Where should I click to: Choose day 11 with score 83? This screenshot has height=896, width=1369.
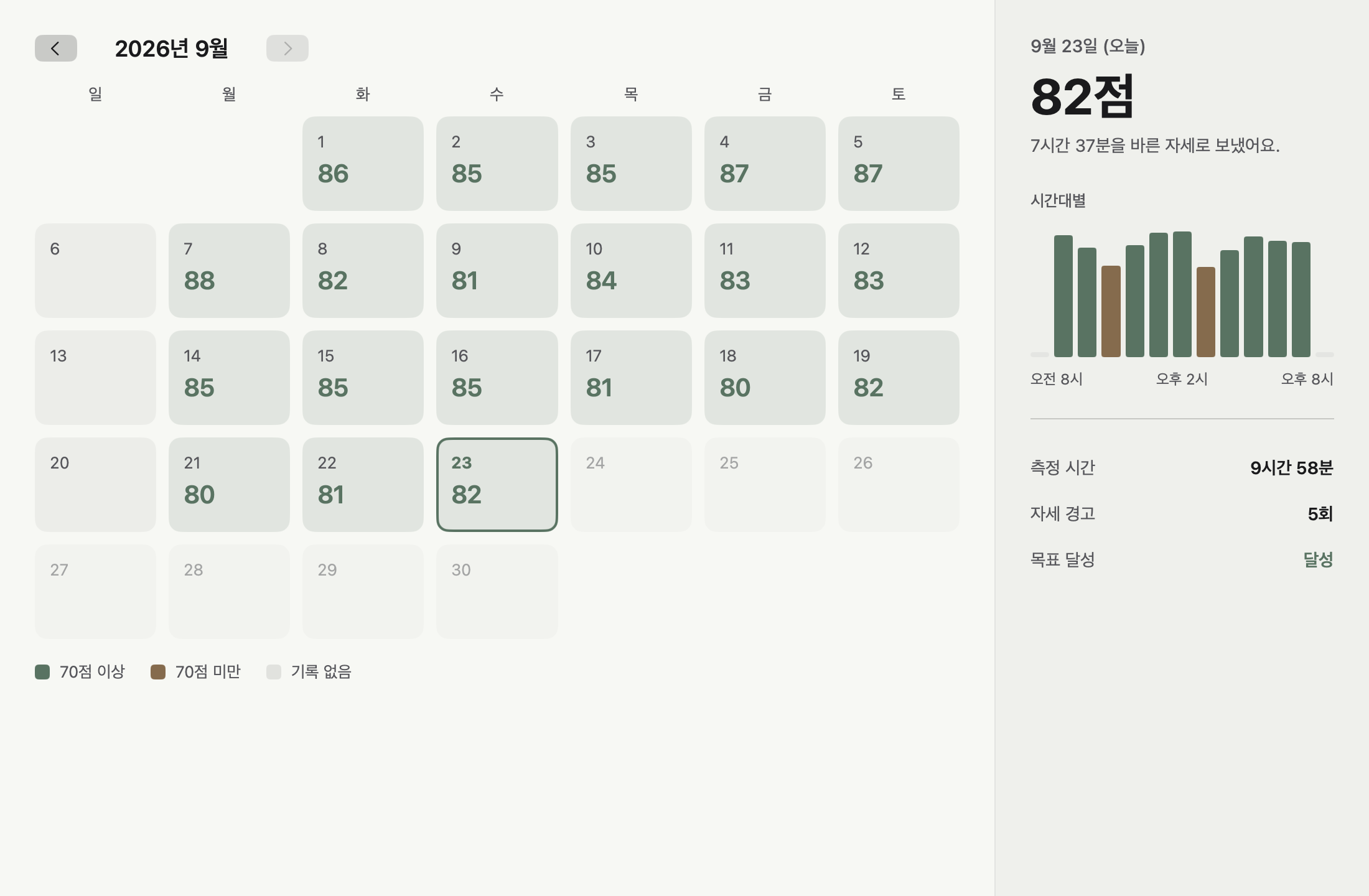tap(765, 271)
